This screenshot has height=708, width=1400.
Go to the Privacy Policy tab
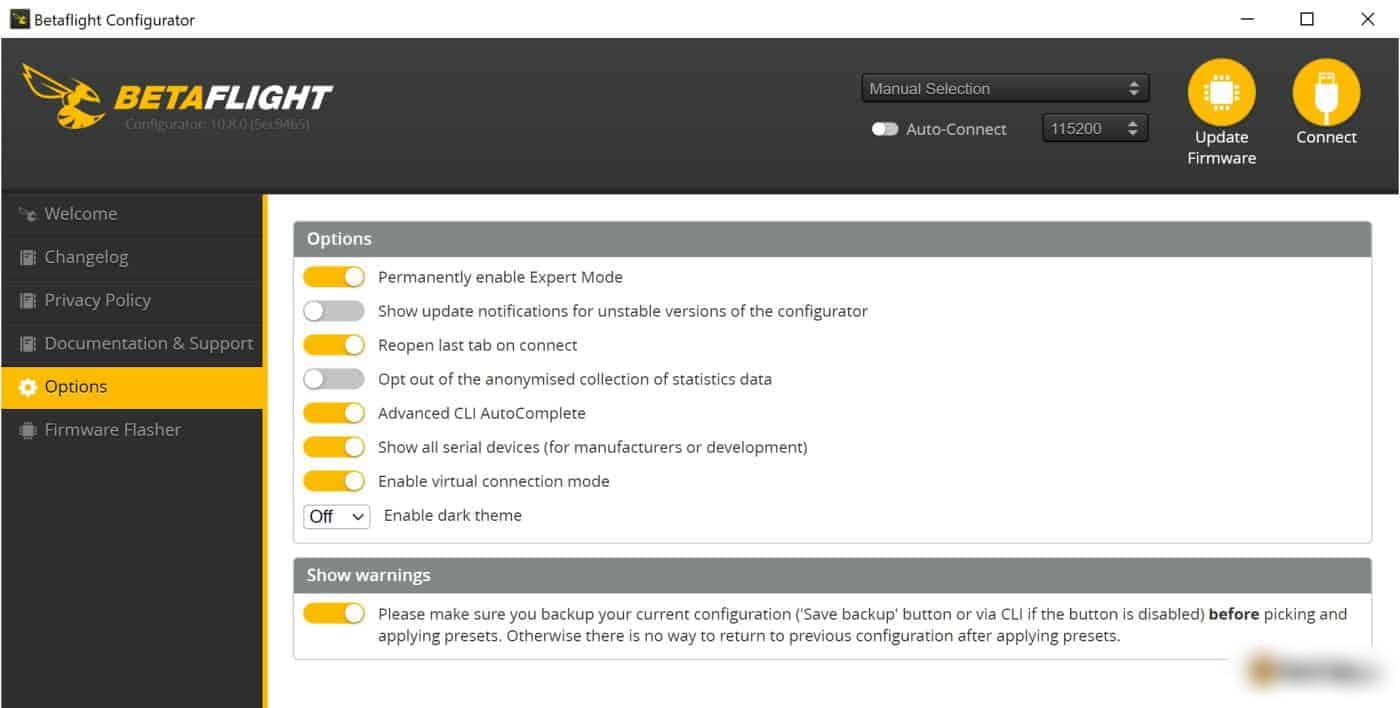(x=132, y=300)
